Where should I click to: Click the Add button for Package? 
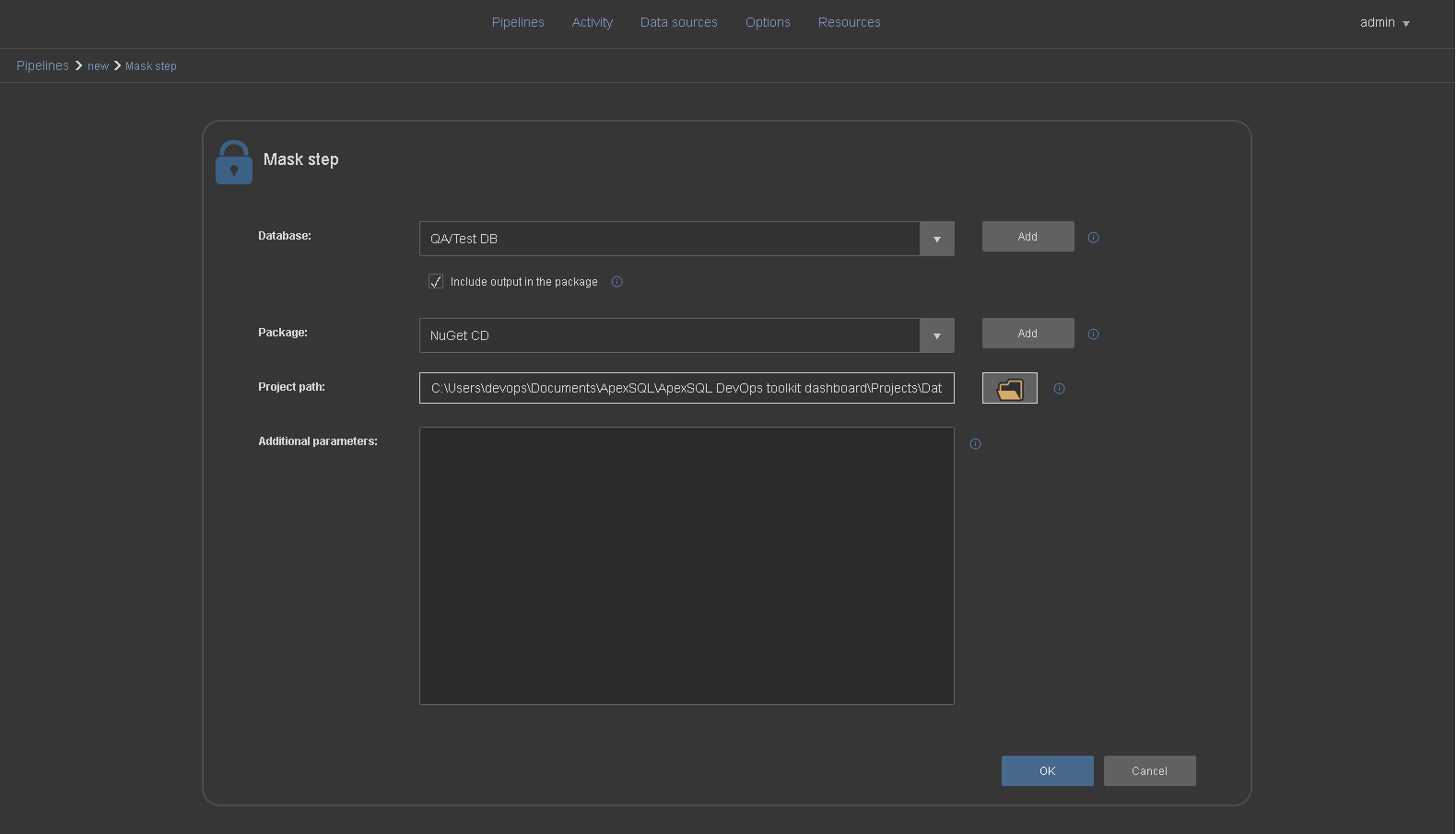(1028, 334)
